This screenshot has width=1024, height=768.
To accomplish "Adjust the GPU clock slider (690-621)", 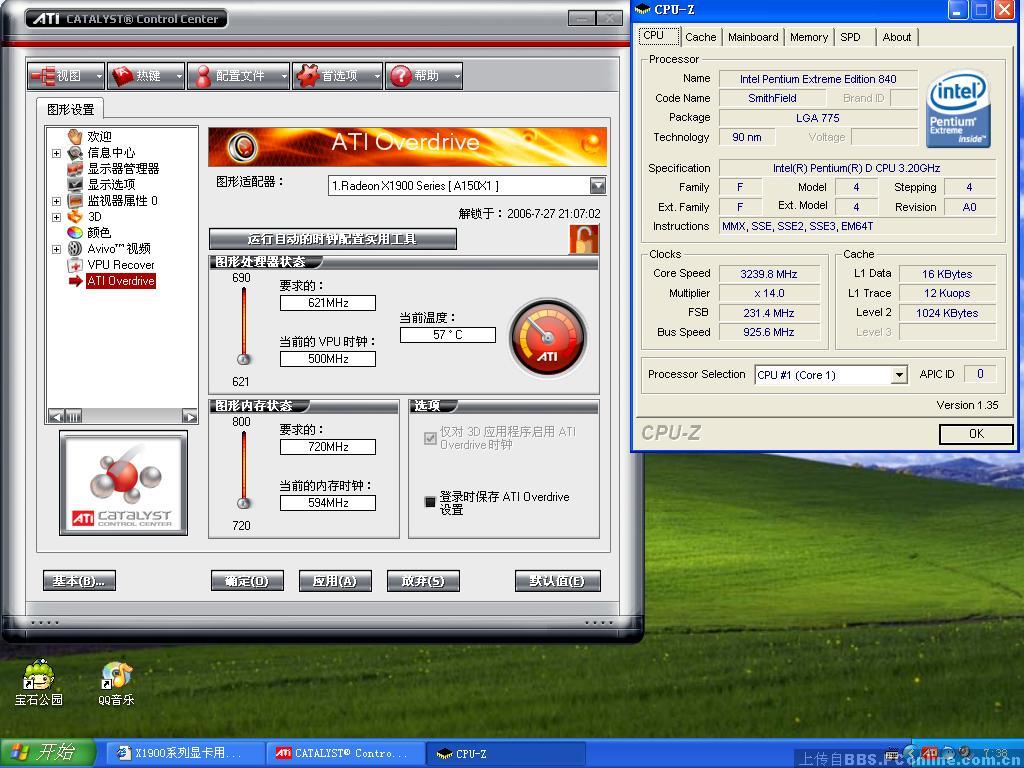I will 244,359.
